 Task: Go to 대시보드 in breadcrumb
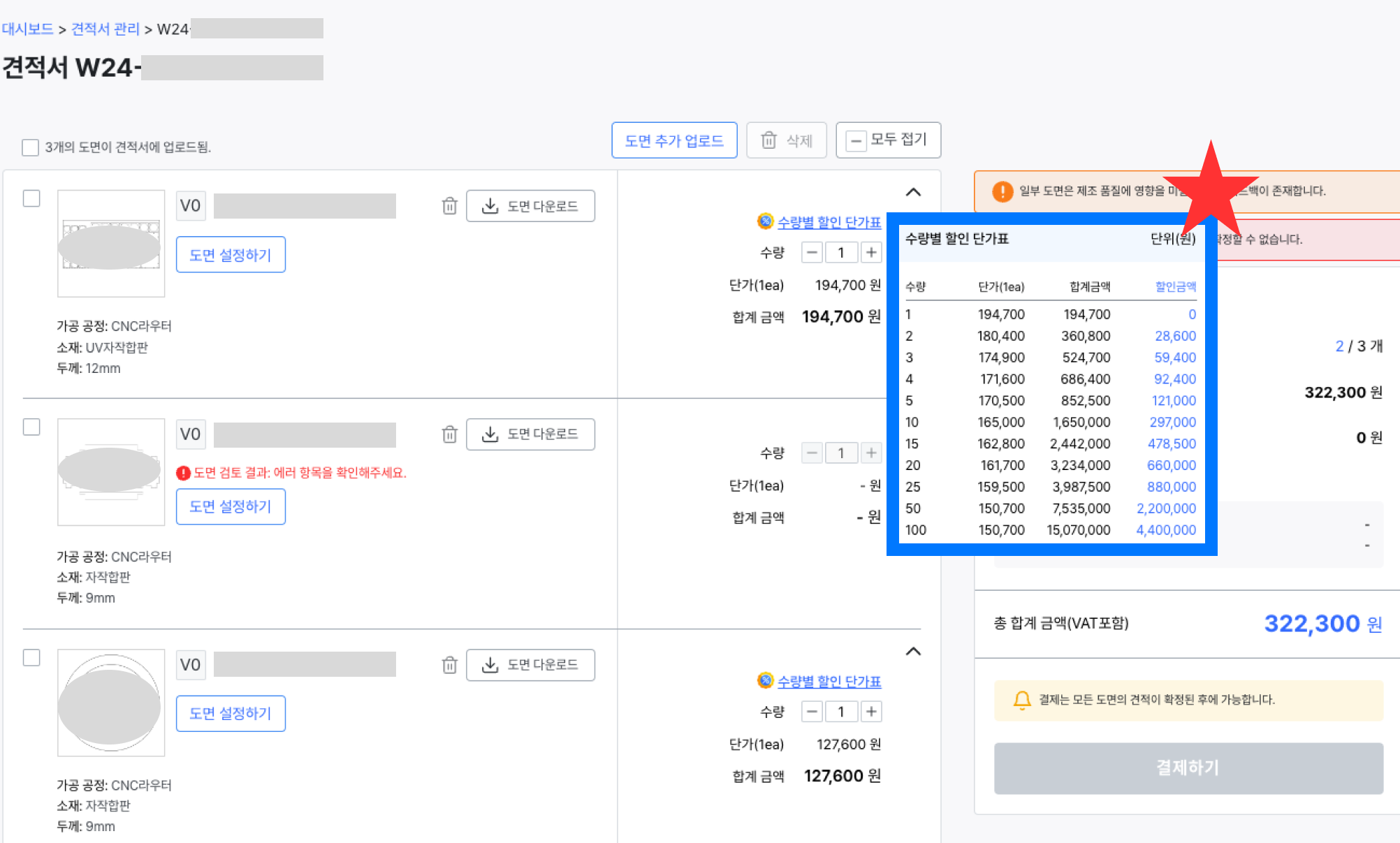point(27,29)
